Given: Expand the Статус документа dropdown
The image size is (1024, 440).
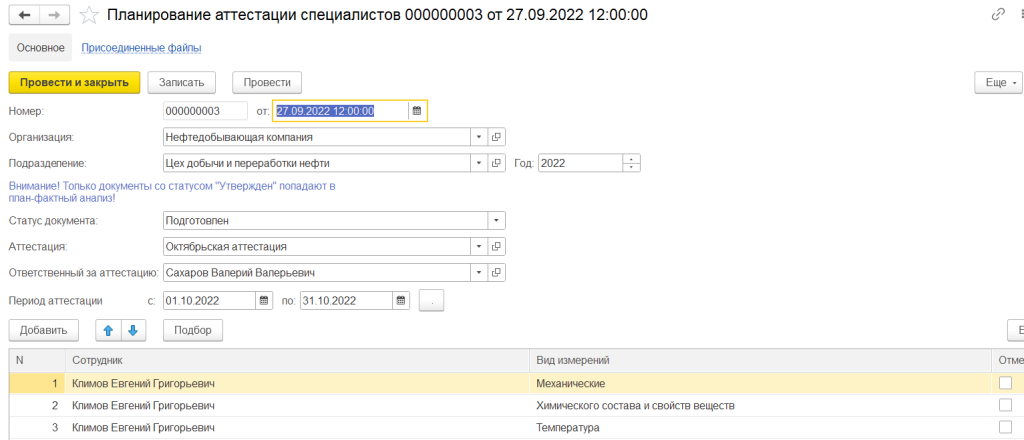Looking at the screenshot, I should (x=496, y=220).
